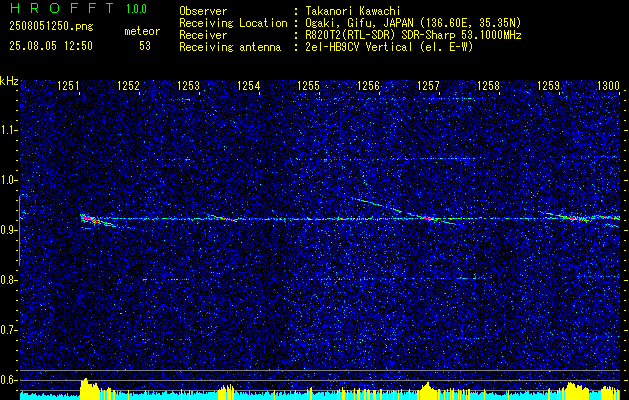629x400 pixels.
Task: Click the 1.1 kHz frequency label
Action: (8, 130)
